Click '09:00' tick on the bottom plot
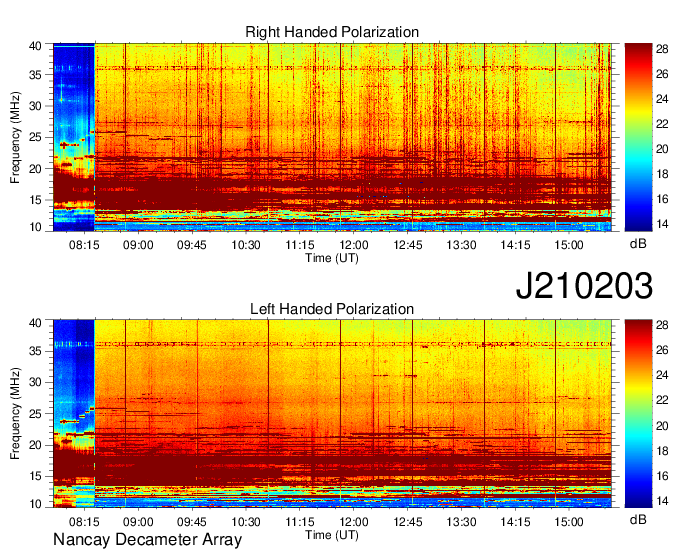Image resolution: width=680 pixels, height=552 pixels. coord(138,522)
